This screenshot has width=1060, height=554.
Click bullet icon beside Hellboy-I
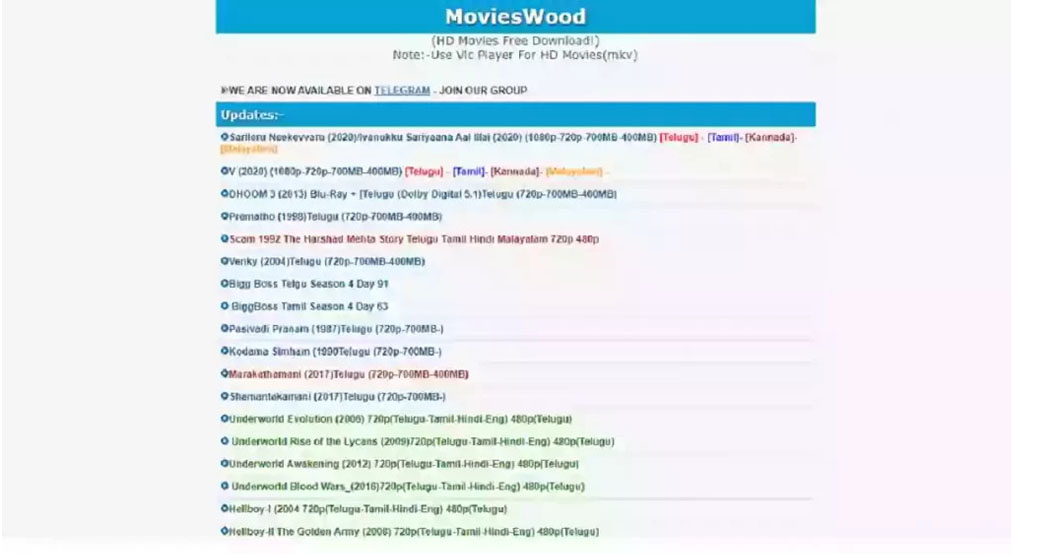pyautogui.click(x=224, y=509)
